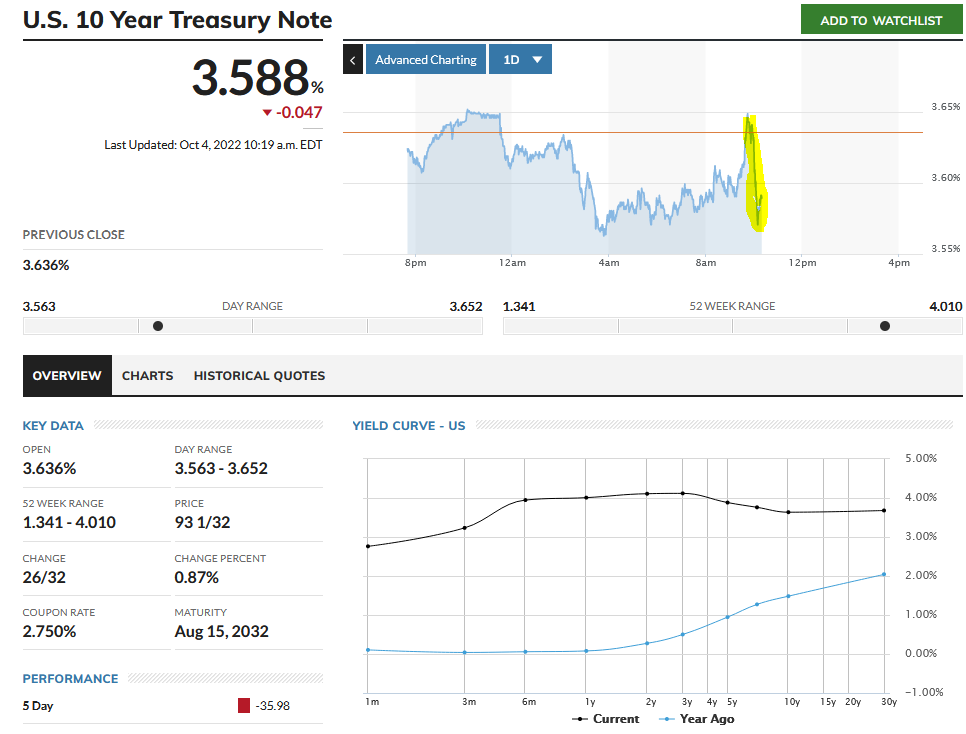966x734 pixels.
Task: Switch to the Overview tab
Action: coord(67,375)
